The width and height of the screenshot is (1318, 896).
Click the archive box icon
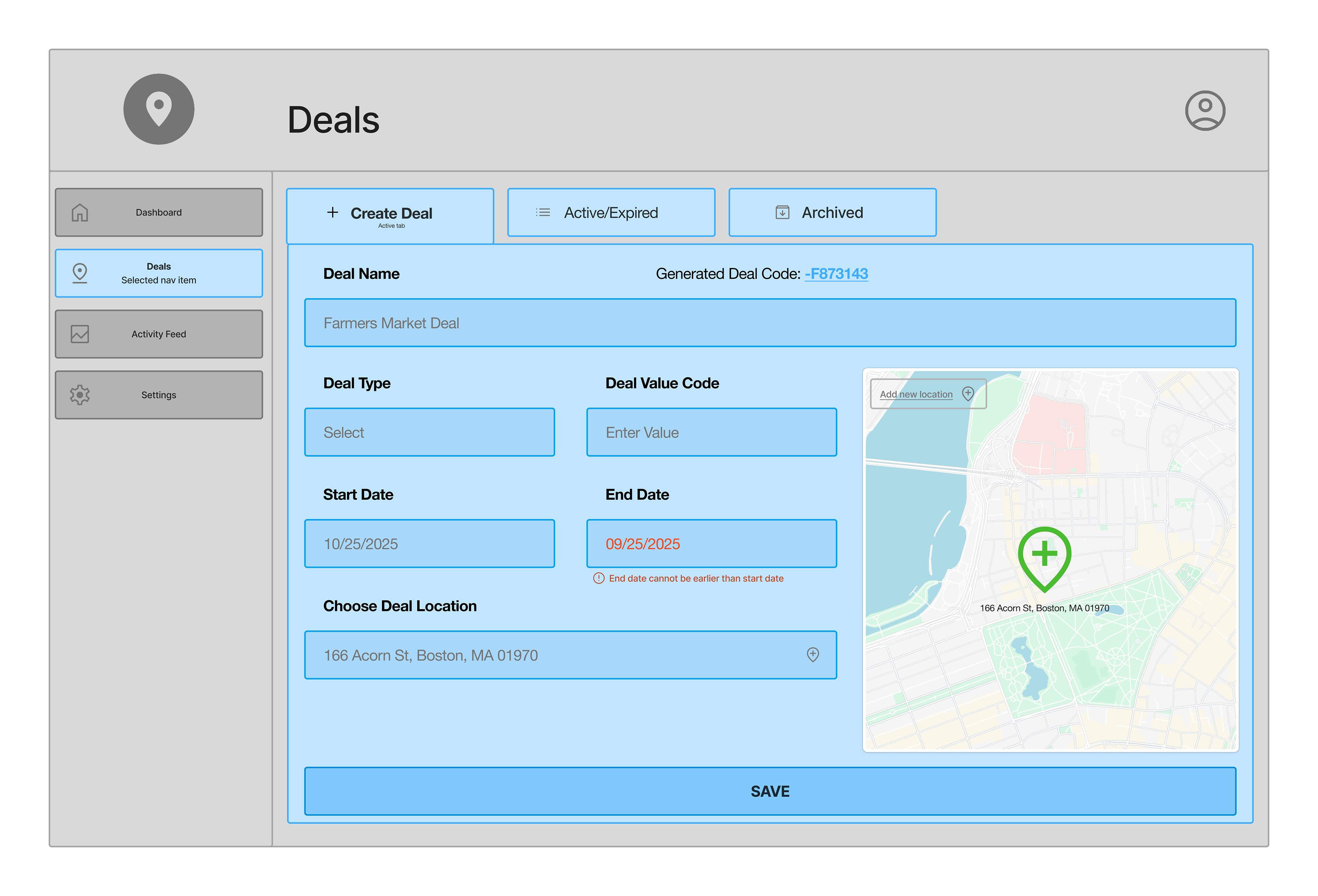tap(782, 212)
